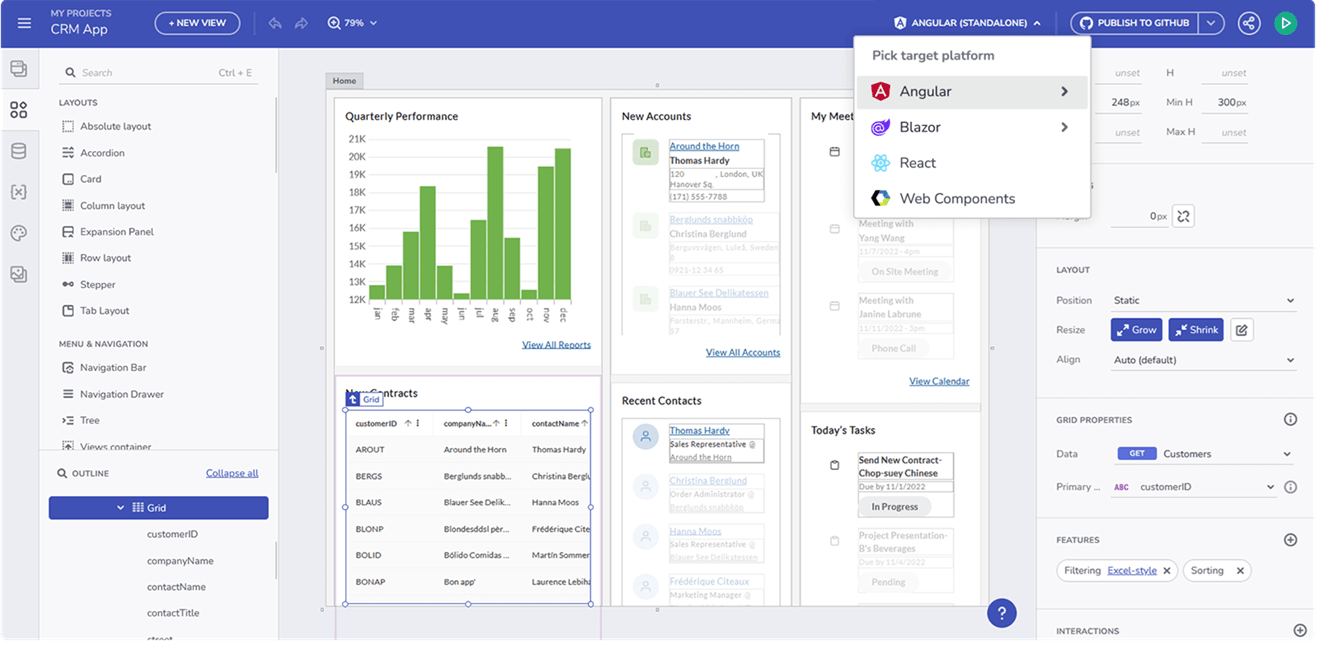The image size is (1319, 645).
Task: Click the New View button
Action: point(197,23)
